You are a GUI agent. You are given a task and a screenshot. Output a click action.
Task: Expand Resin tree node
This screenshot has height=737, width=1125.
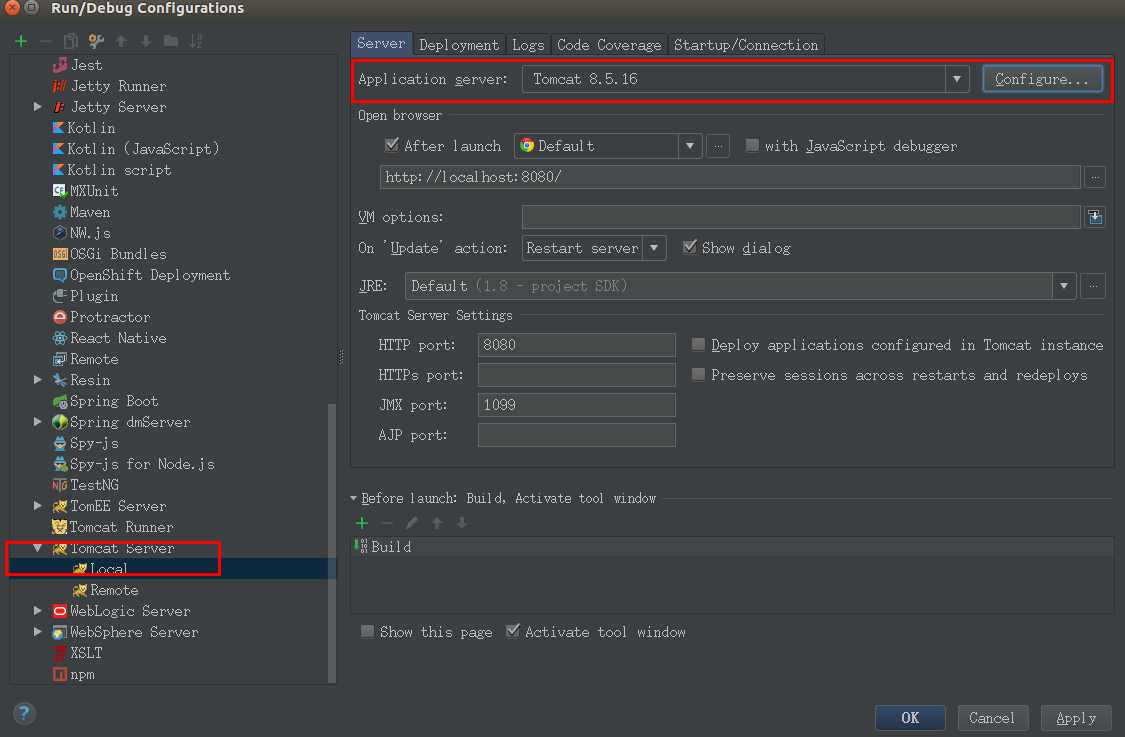tap(37, 380)
